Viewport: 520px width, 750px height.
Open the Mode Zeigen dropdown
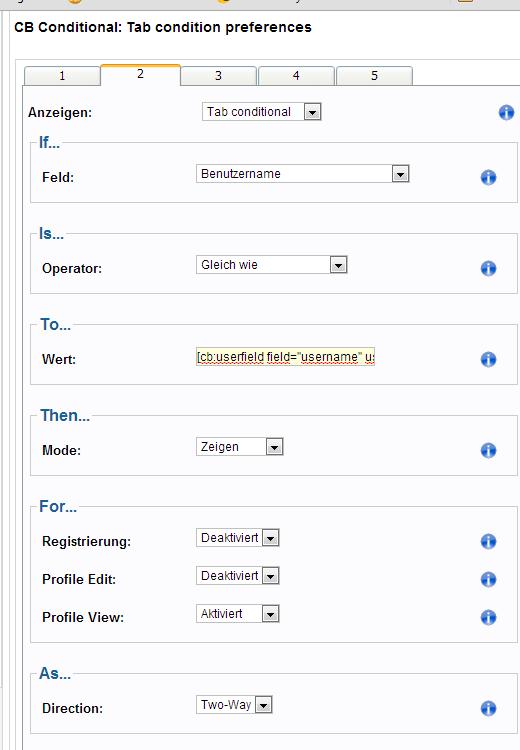point(240,447)
